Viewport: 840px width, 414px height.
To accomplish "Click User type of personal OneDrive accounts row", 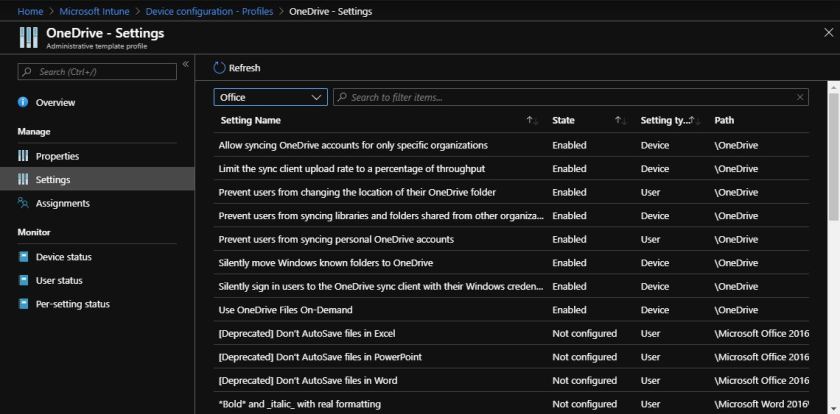I will coord(650,239).
